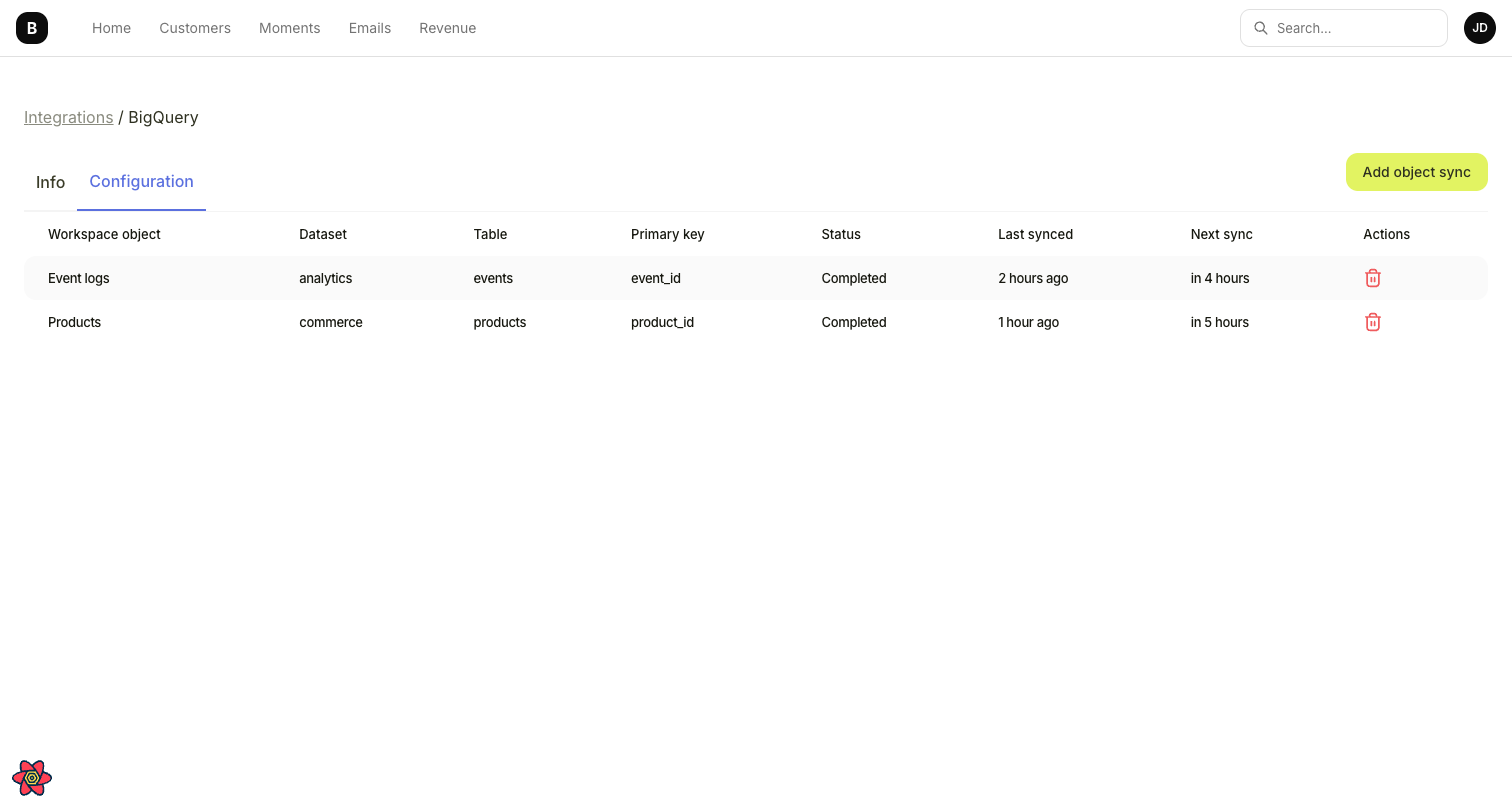1512x810 pixels.
Task: Select the Configuration tab
Action: click(x=141, y=181)
